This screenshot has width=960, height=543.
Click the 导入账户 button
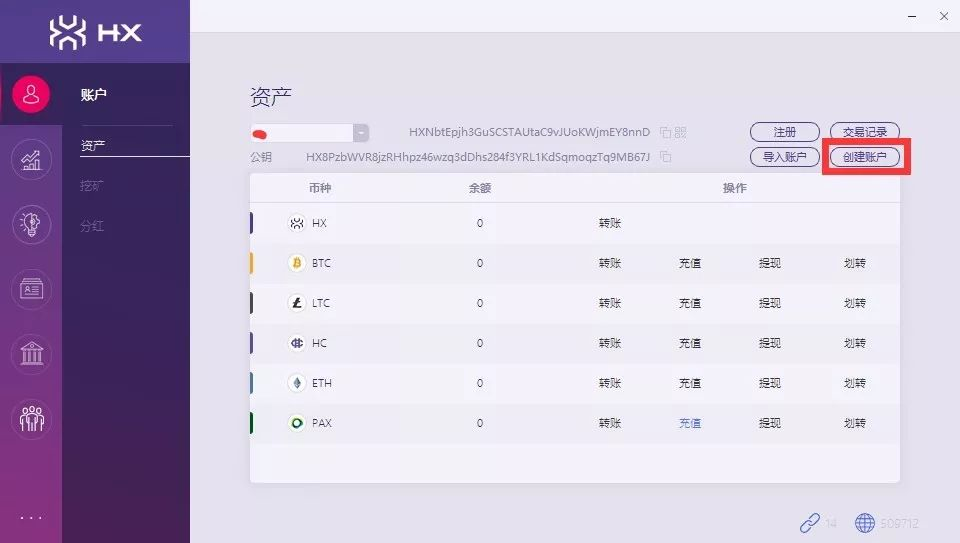coord(784,157)
